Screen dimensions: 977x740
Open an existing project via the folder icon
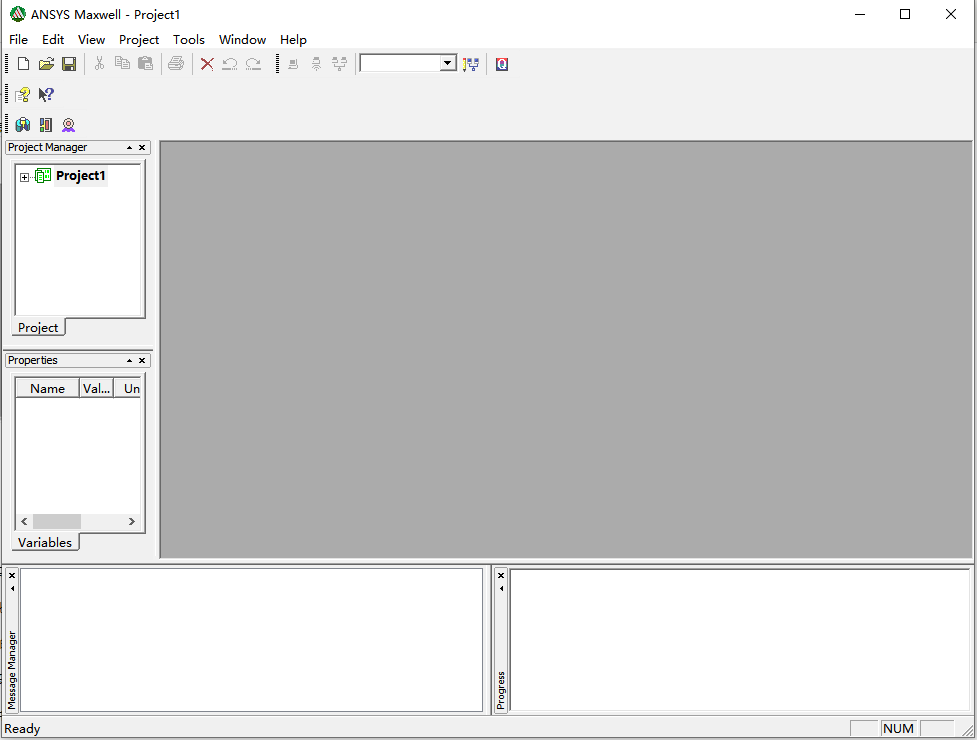point(46,64)
